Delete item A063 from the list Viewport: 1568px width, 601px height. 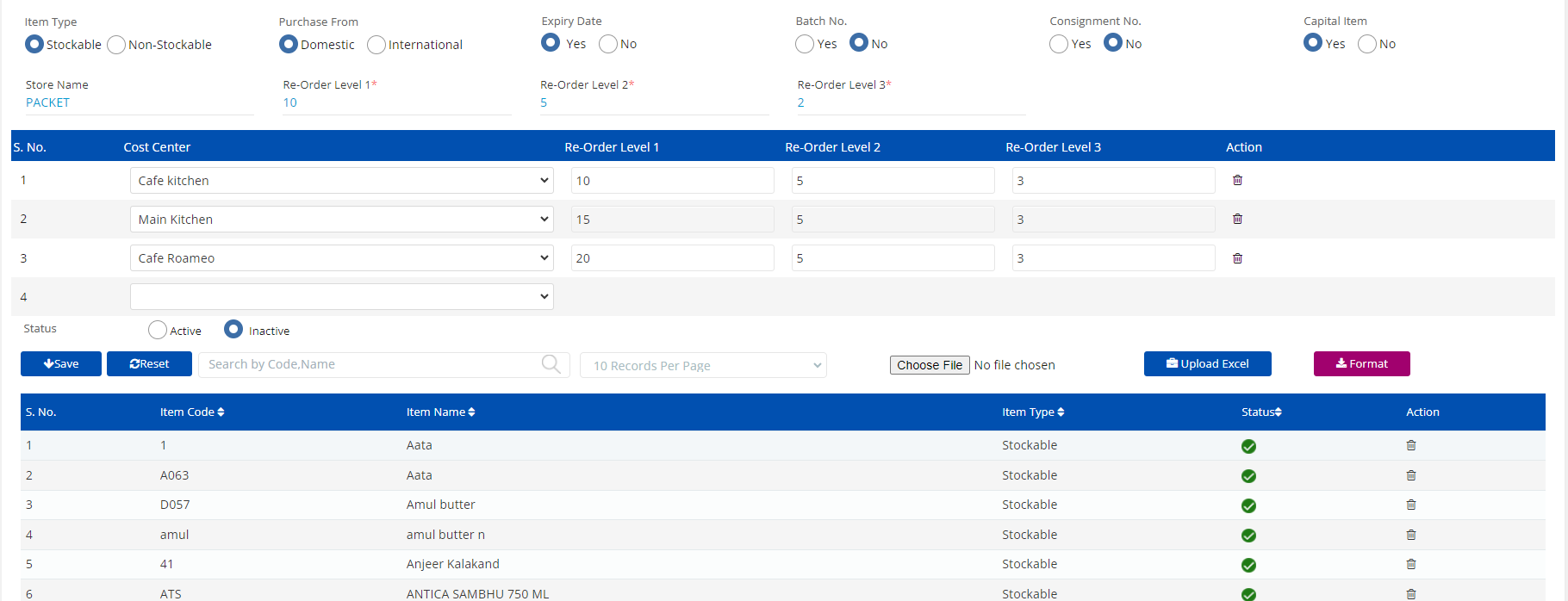[1411, 475]
